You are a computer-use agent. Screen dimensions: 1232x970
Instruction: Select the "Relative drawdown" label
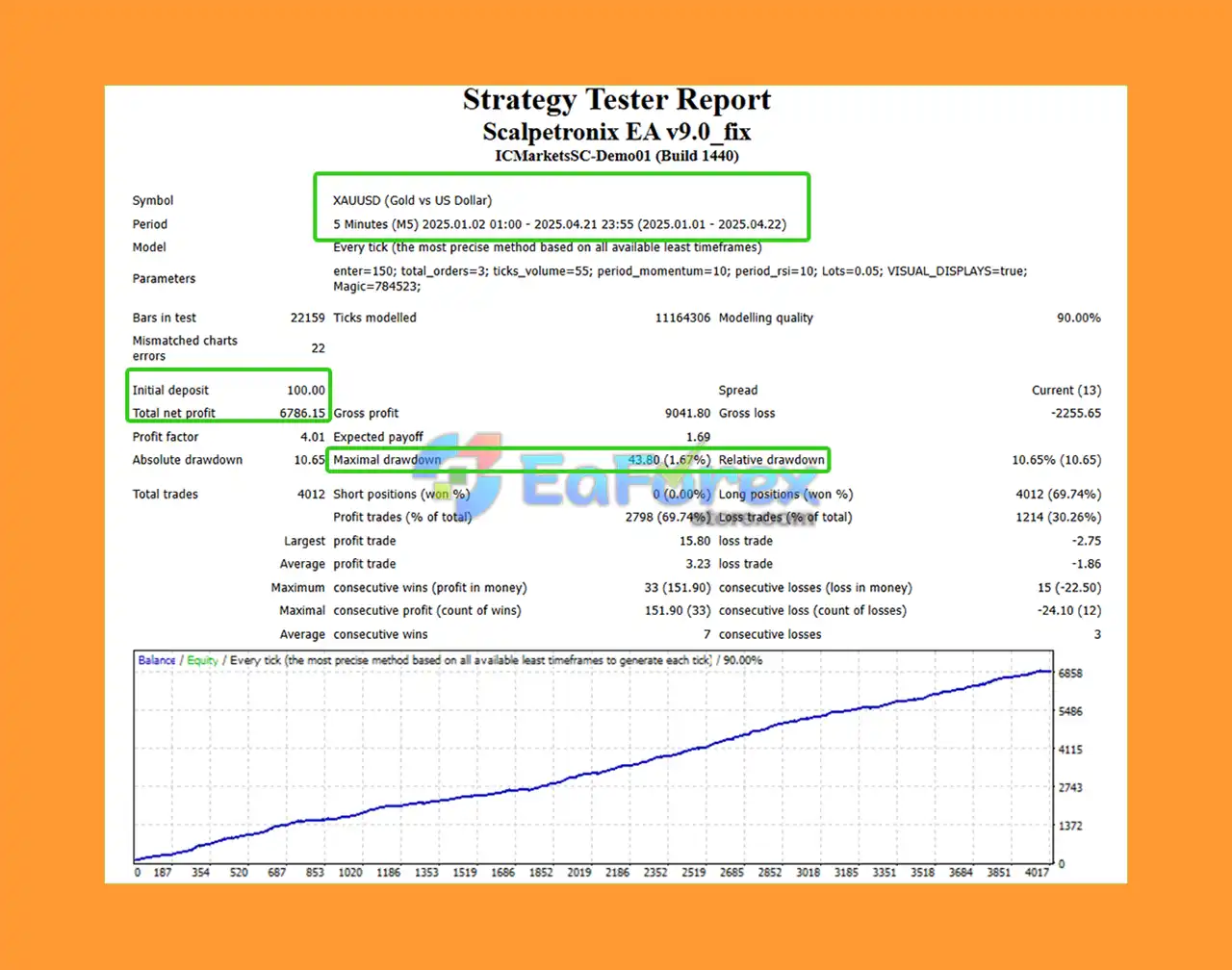point(772,460)
